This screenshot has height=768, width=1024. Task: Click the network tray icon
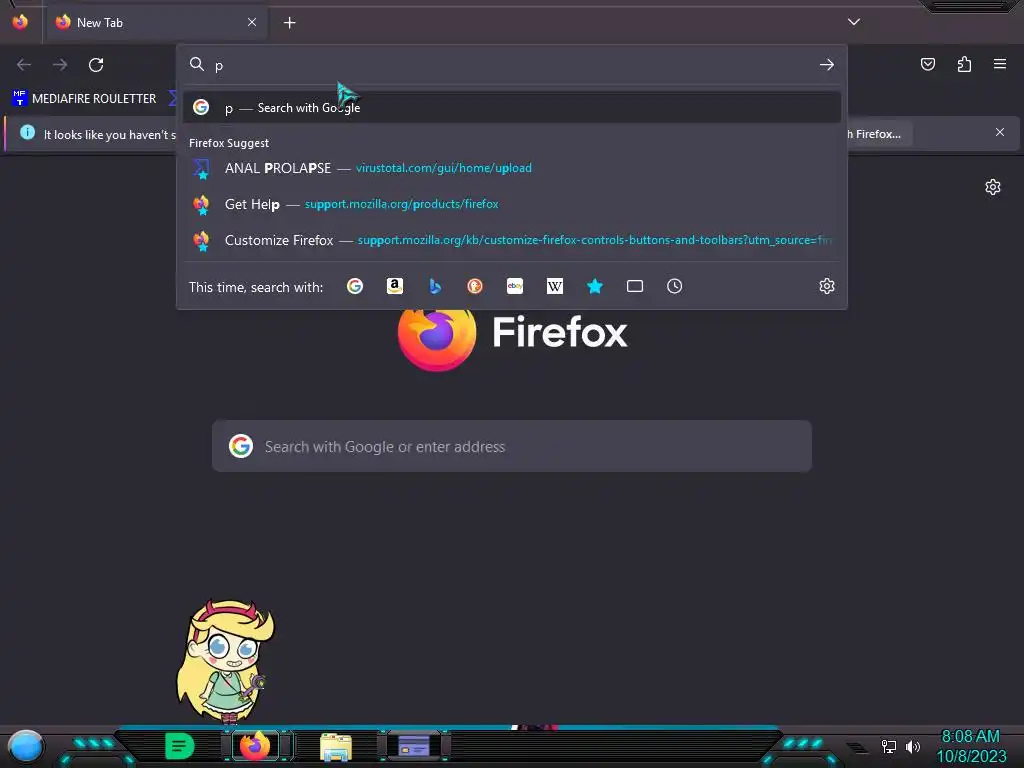click(x=888, y=746)
